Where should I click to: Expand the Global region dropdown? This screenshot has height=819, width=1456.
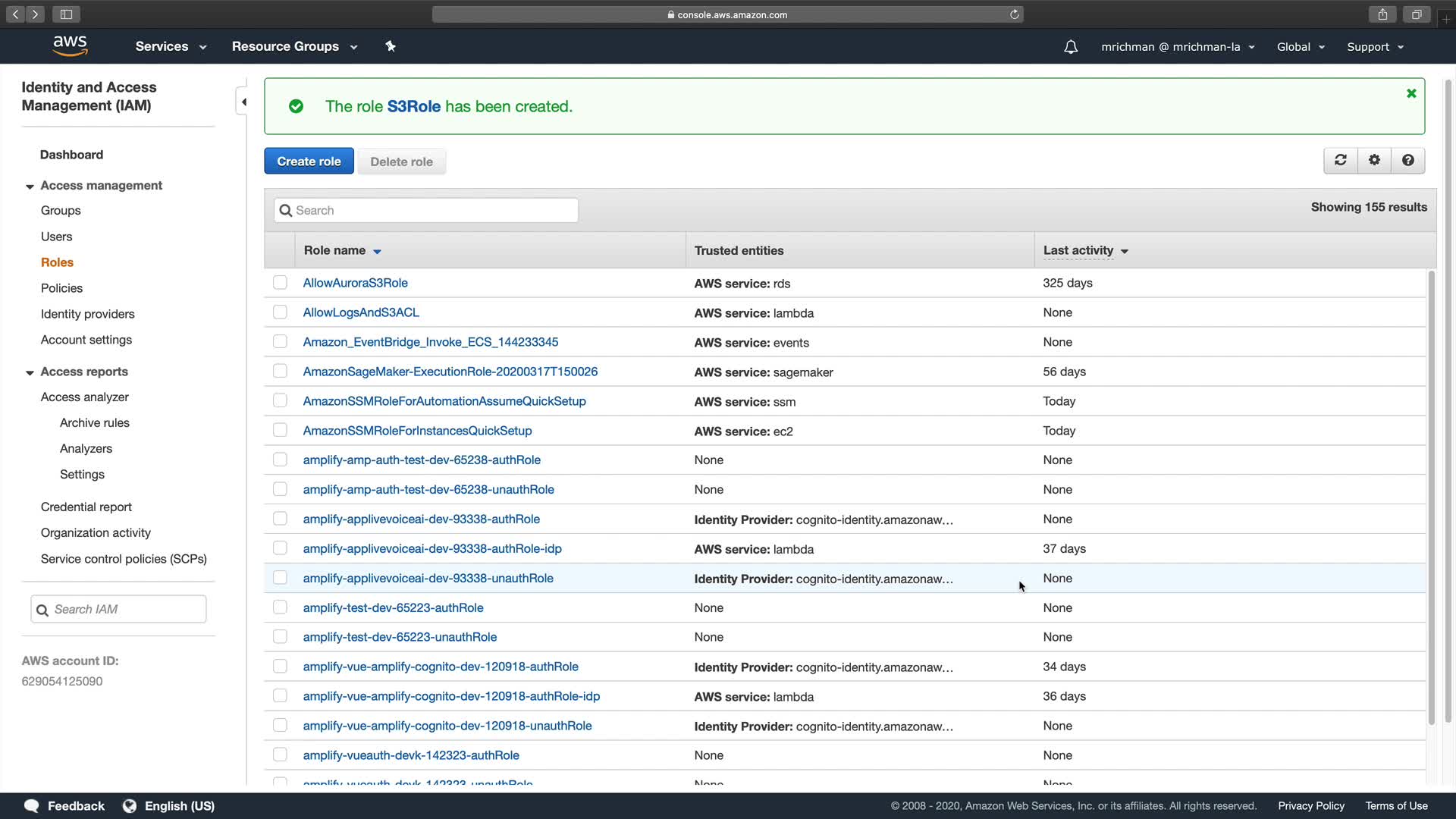click(1300, 47)
